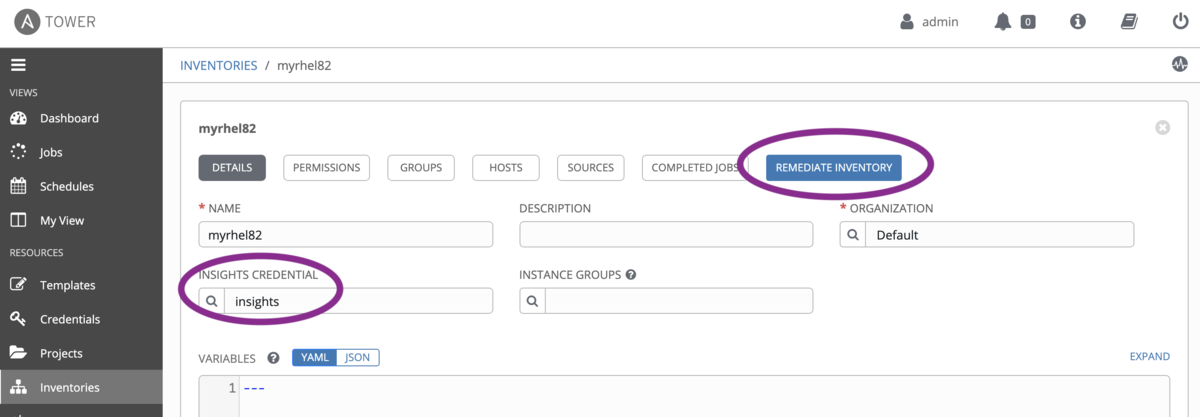Log out with the power icon
The height and width of the screenshot is (417, 1200).
(1180, 21)
